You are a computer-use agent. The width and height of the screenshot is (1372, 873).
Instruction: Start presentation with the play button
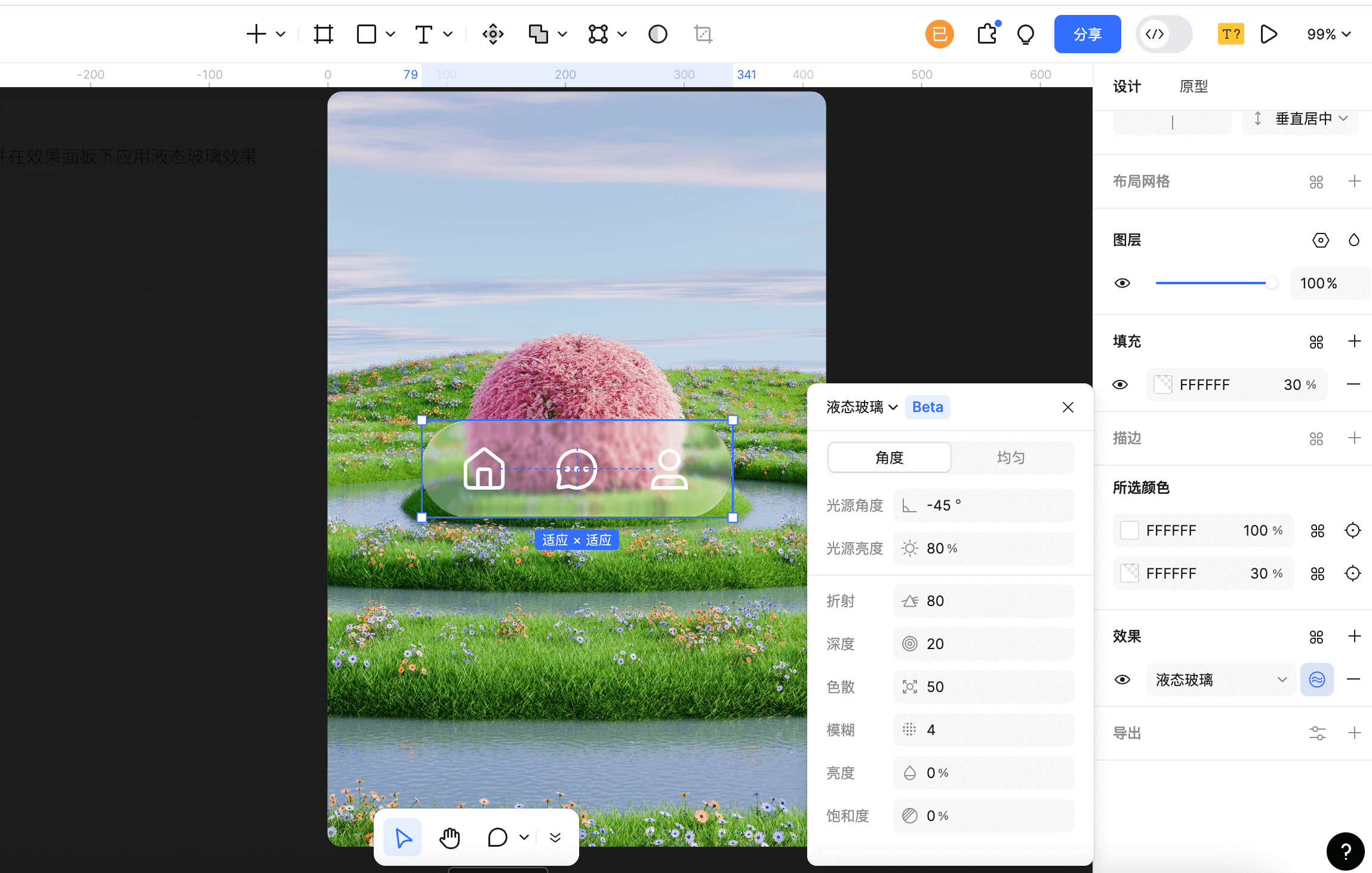1269,34
